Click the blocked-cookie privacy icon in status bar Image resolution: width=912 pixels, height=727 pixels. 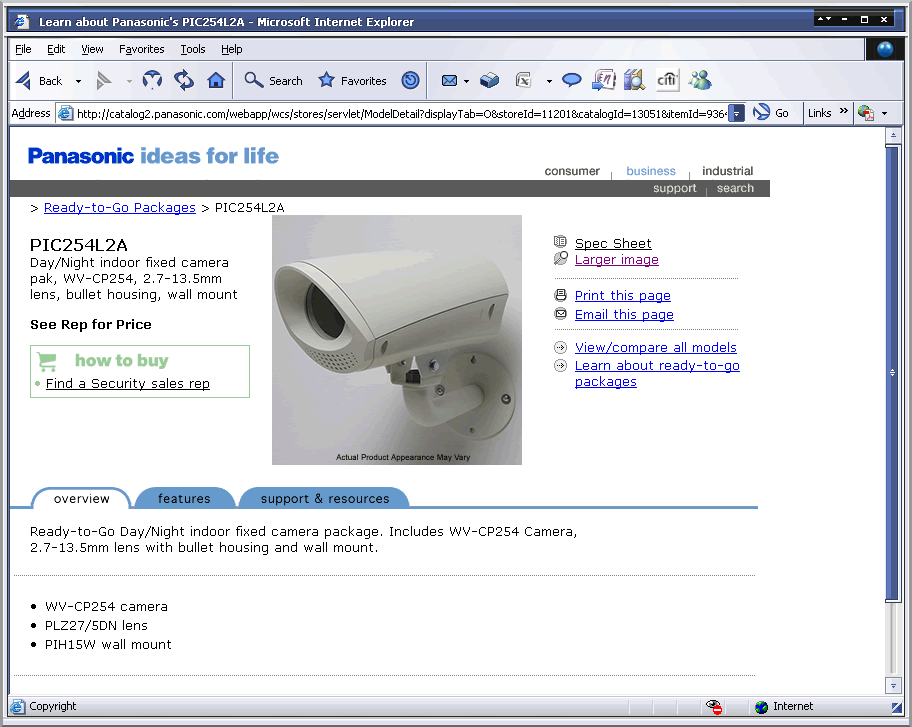[714, 707]
